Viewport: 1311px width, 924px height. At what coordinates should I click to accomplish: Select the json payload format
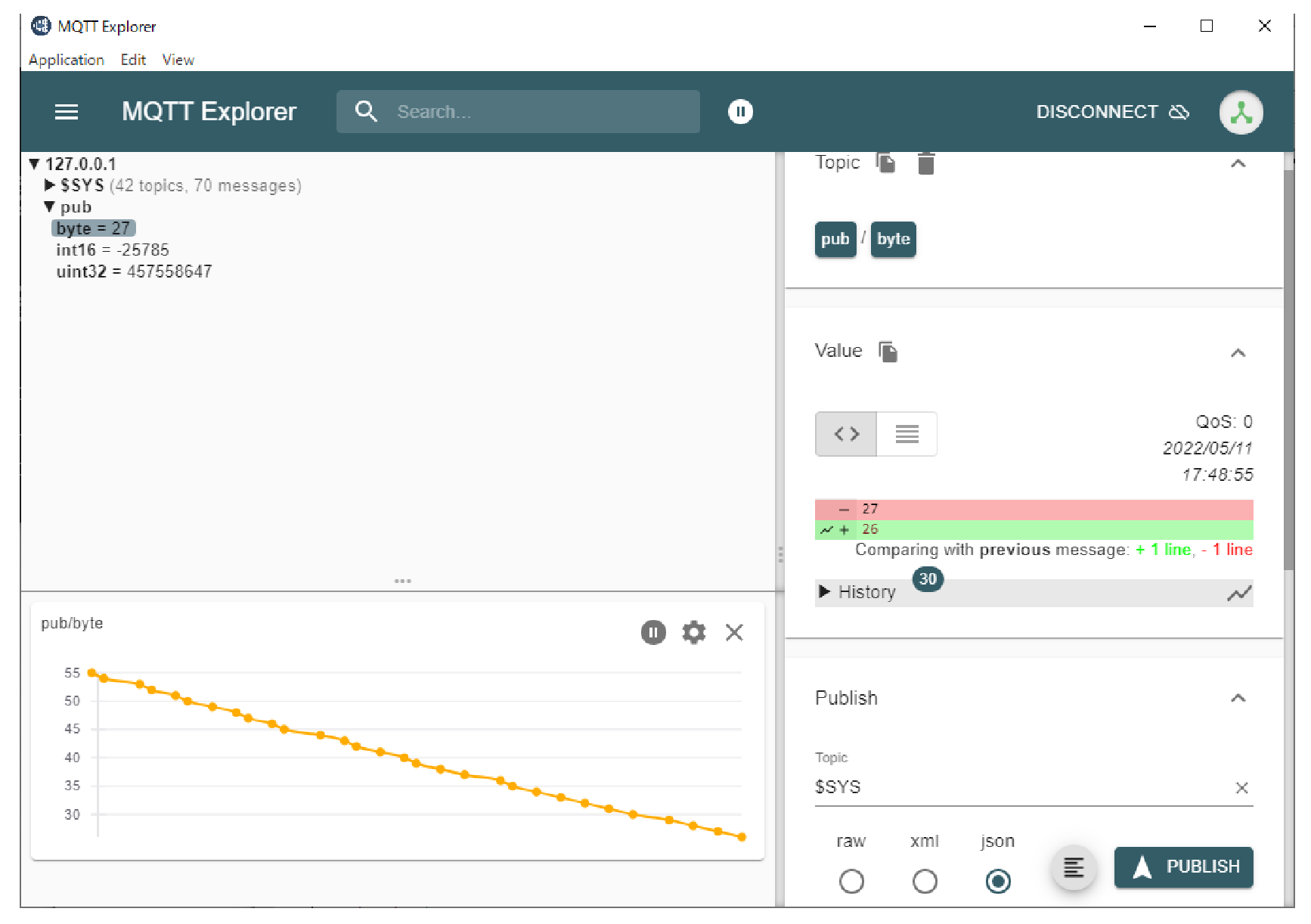[998, 881]
